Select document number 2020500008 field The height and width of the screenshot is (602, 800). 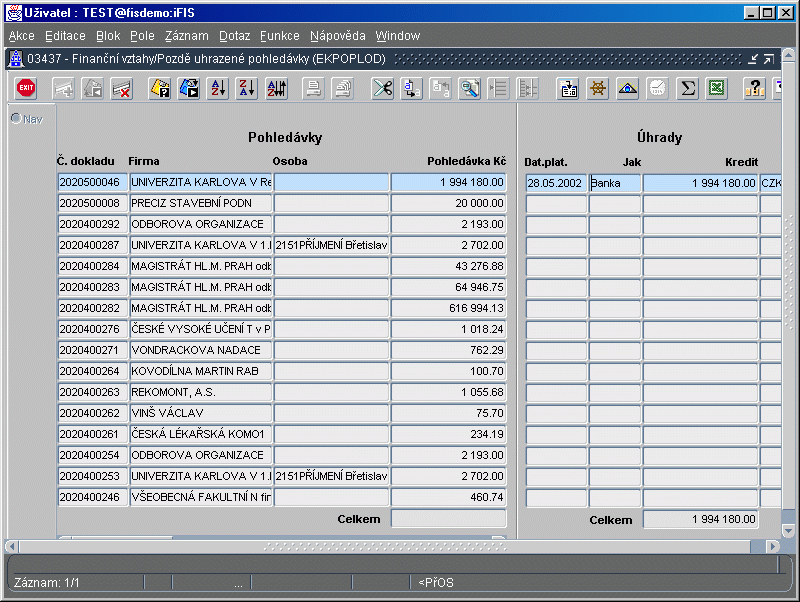pos(92,204)
